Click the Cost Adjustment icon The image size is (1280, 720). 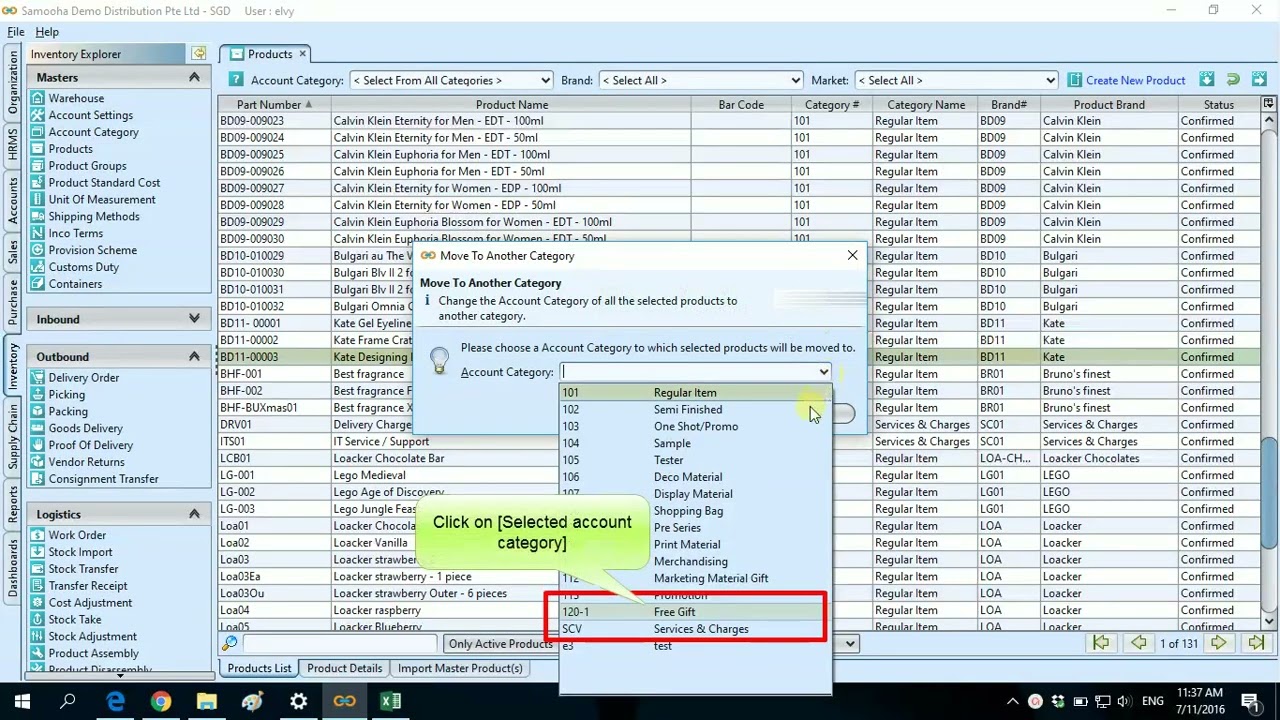coord(37,603)
